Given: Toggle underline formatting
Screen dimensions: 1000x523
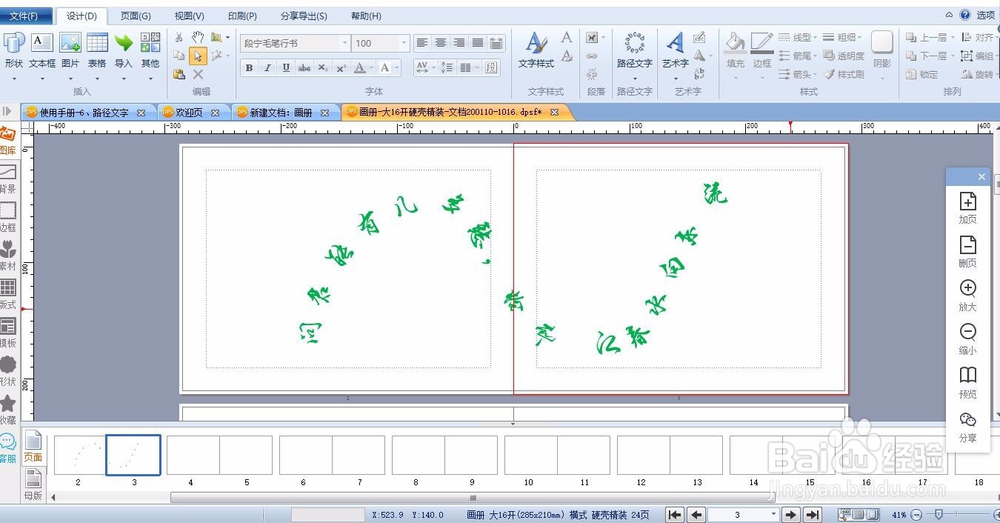Looking at the screenshot, I should (286, 68).
